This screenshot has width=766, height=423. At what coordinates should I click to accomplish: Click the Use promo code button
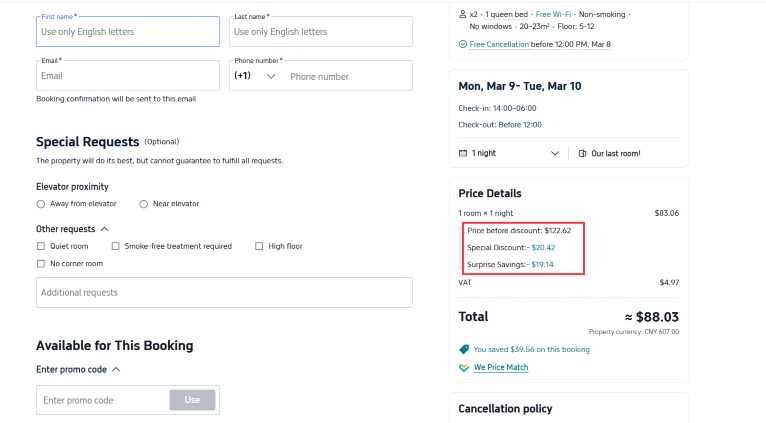pyautogui.click(x=192, y=400)
